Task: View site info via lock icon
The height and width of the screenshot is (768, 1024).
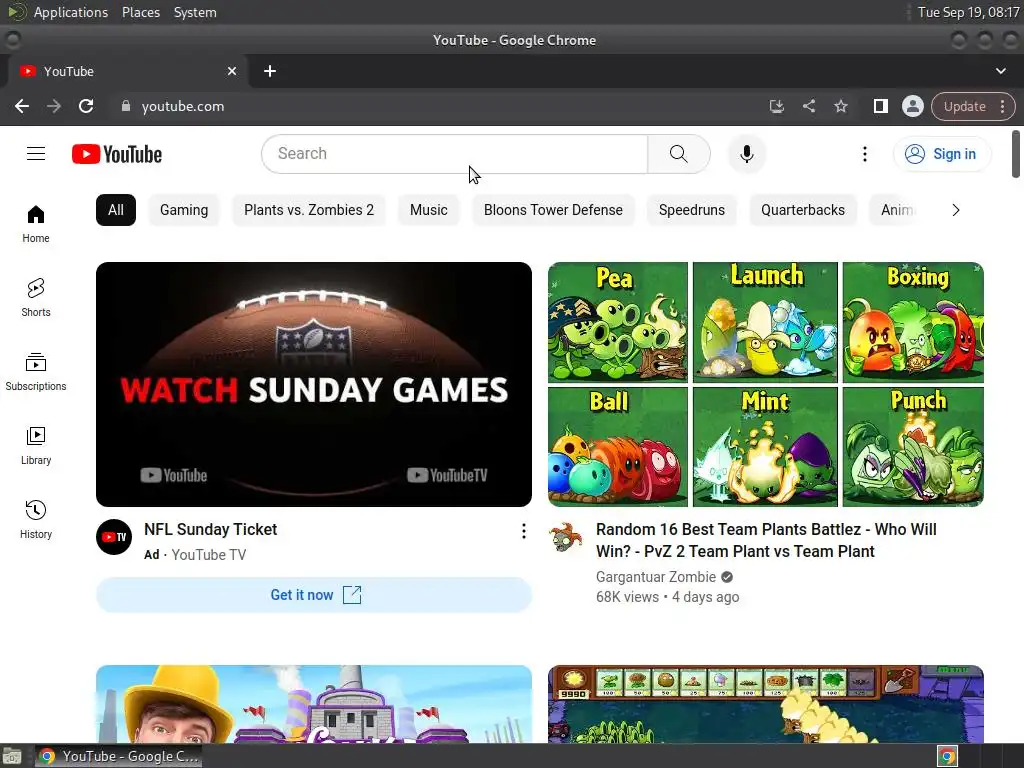Action: 126,106
